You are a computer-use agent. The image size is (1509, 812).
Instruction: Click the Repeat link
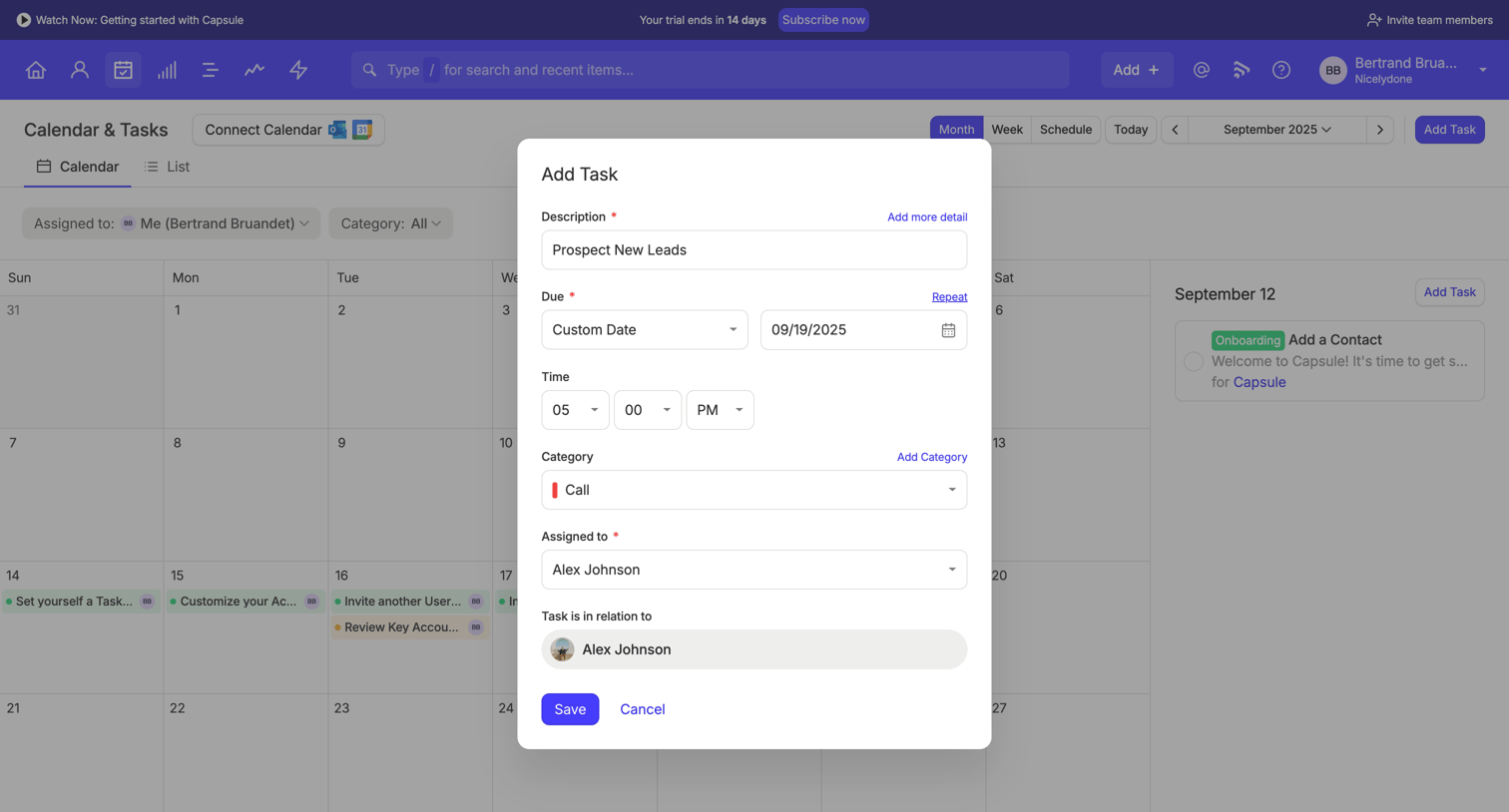pyautogui.click(x=949, y=296)
